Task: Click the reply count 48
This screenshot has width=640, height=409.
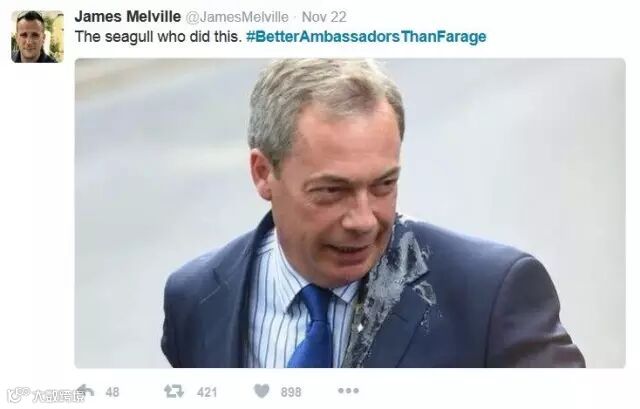Action: click(x=112, y=392)
